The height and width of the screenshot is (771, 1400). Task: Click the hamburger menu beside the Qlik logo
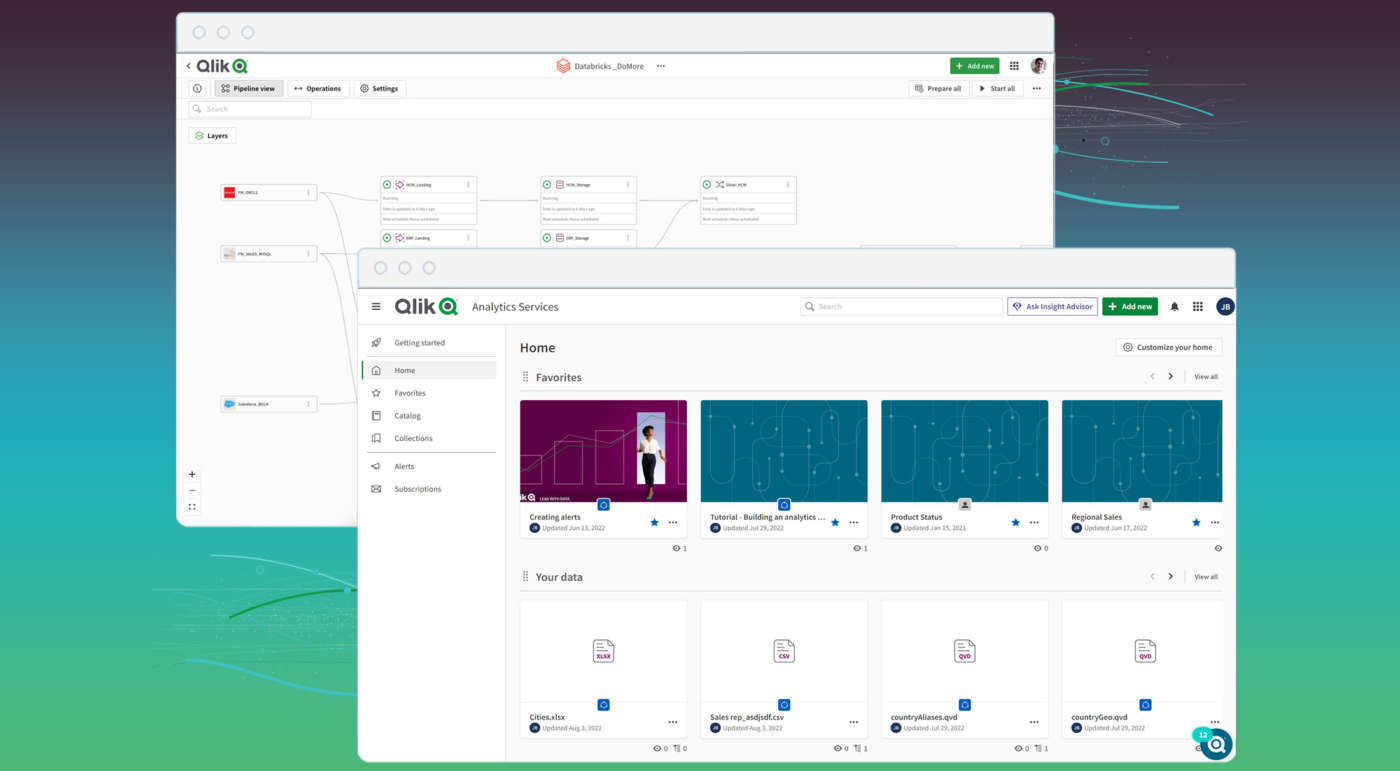click(376, 307)
